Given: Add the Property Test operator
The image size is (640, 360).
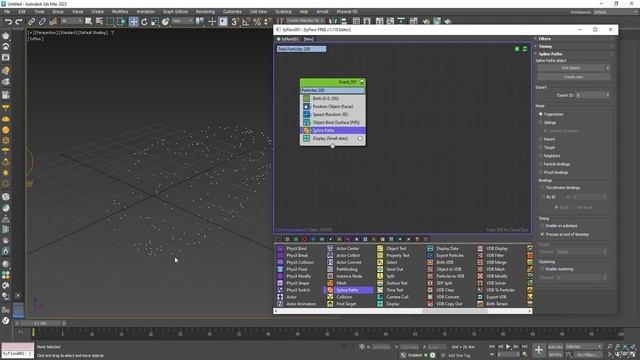Looking at the screenshot, I should pos(398,255).
